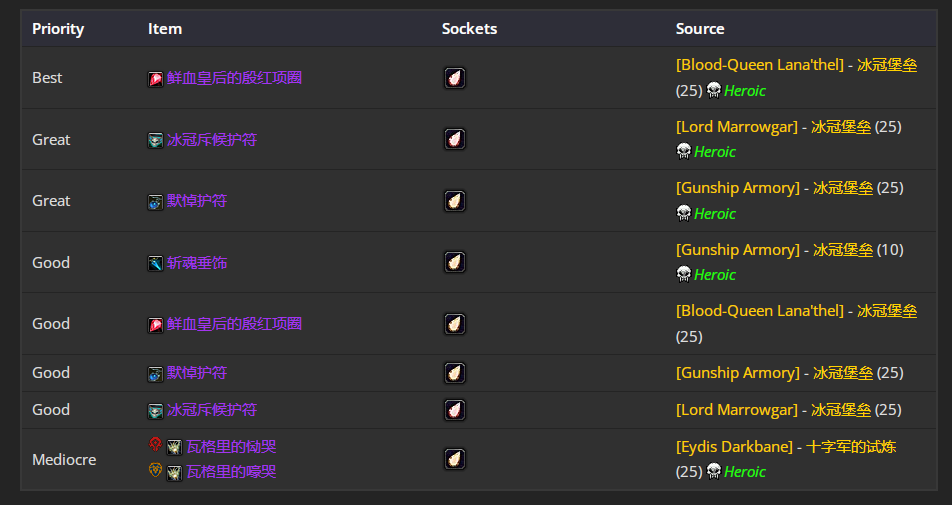Click the red Horde faction icon in Mediocre row
The width and height of the screenshot is (952, 505).
click(155, 445)
